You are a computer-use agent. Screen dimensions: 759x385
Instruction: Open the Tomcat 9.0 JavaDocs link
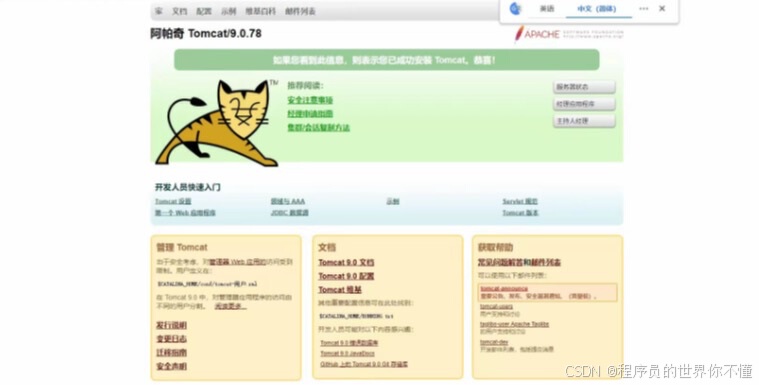click(348, 354)
